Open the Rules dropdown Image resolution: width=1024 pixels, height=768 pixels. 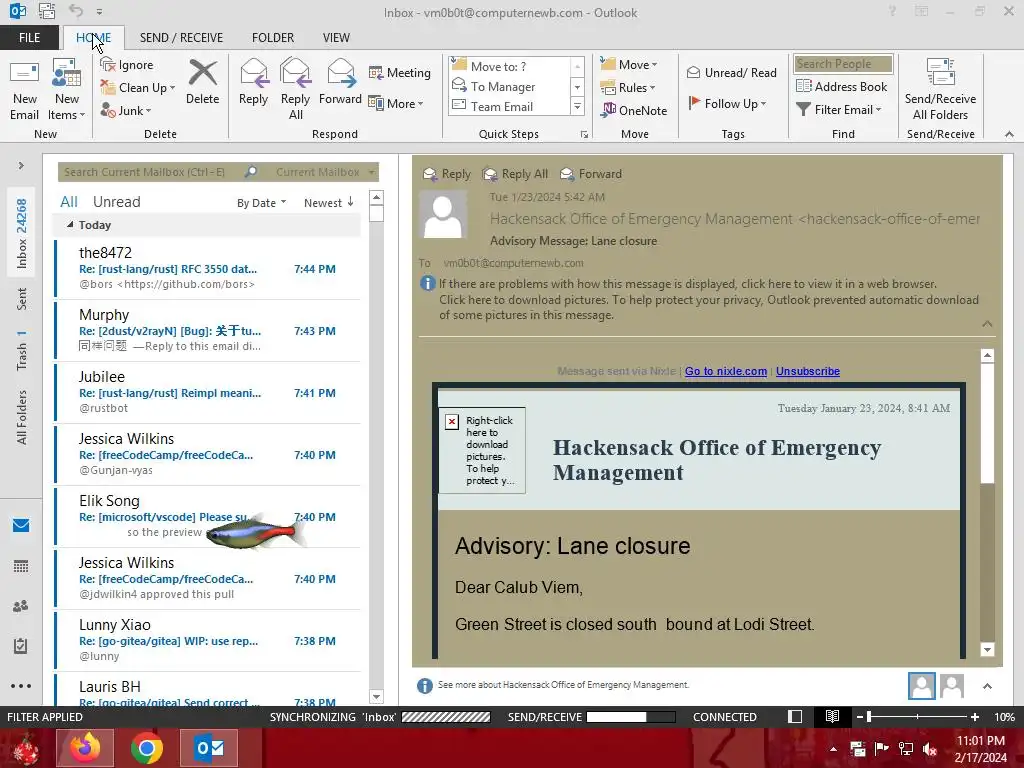coord(628,88)
